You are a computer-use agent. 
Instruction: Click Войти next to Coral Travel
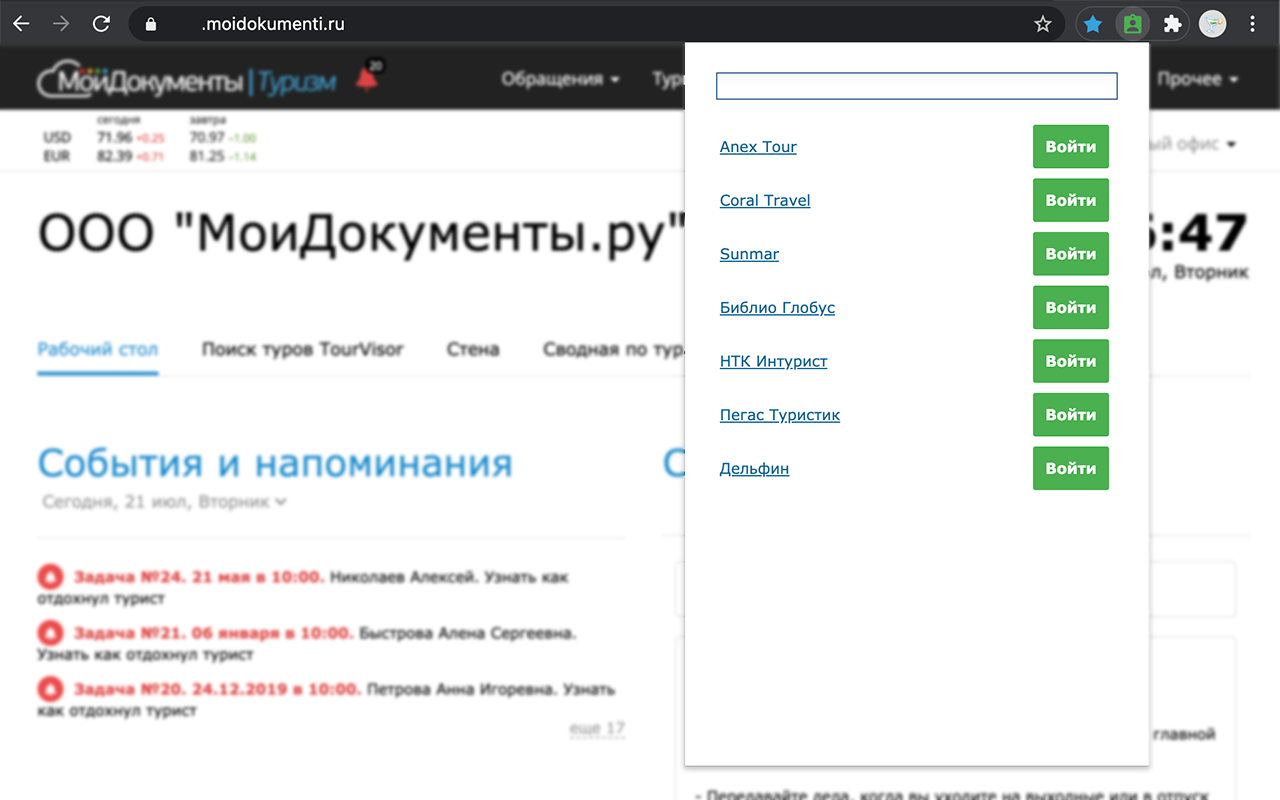tap(1071, 200)
